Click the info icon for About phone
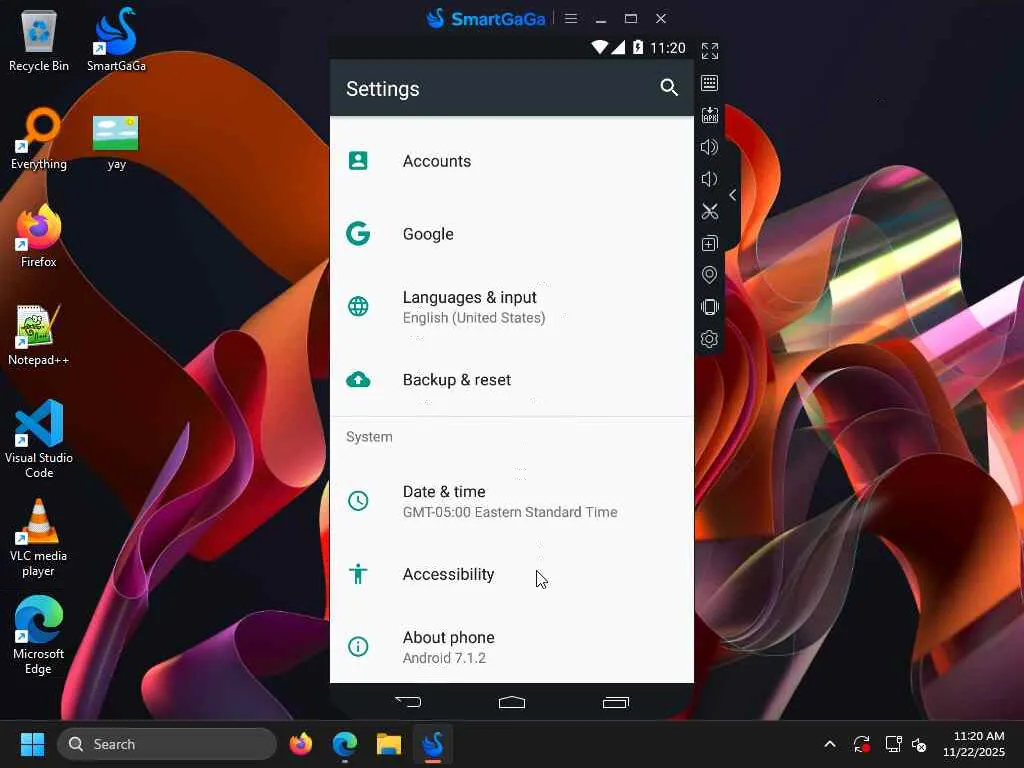 click(x=358, y=647)
